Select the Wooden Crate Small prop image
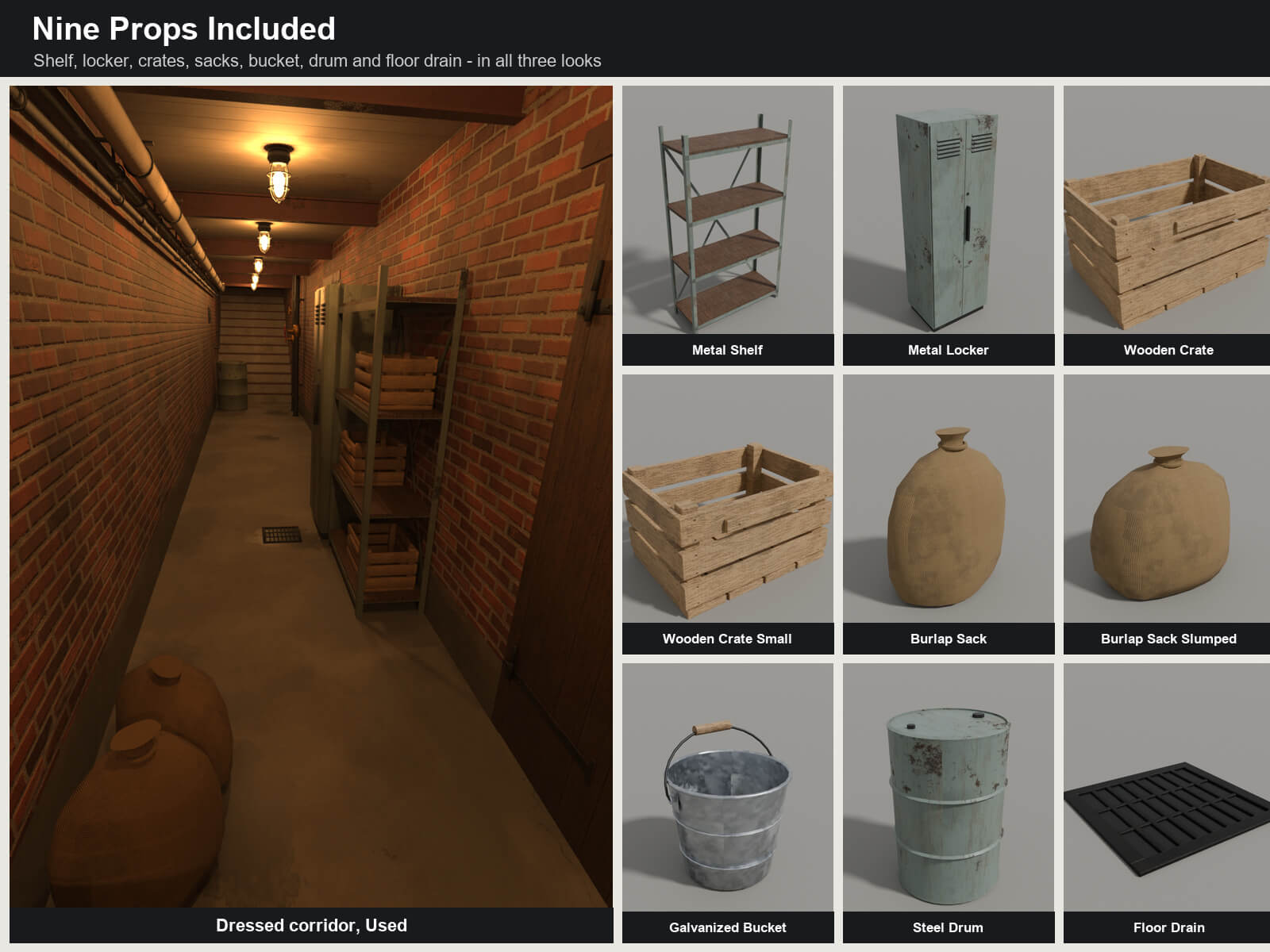1270x952 pixels. (728, 498)
